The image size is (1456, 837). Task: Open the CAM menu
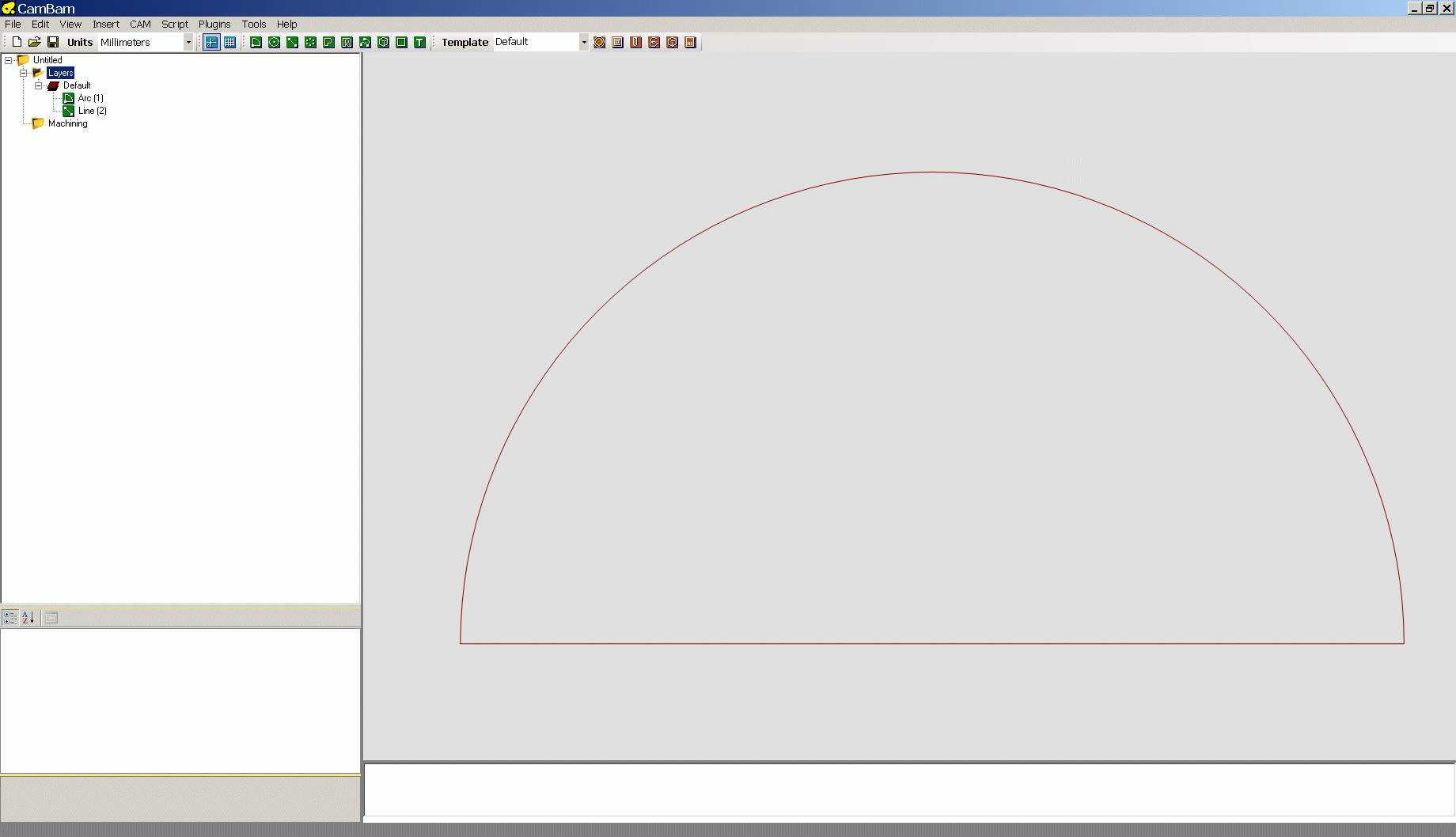pos(140,24)
